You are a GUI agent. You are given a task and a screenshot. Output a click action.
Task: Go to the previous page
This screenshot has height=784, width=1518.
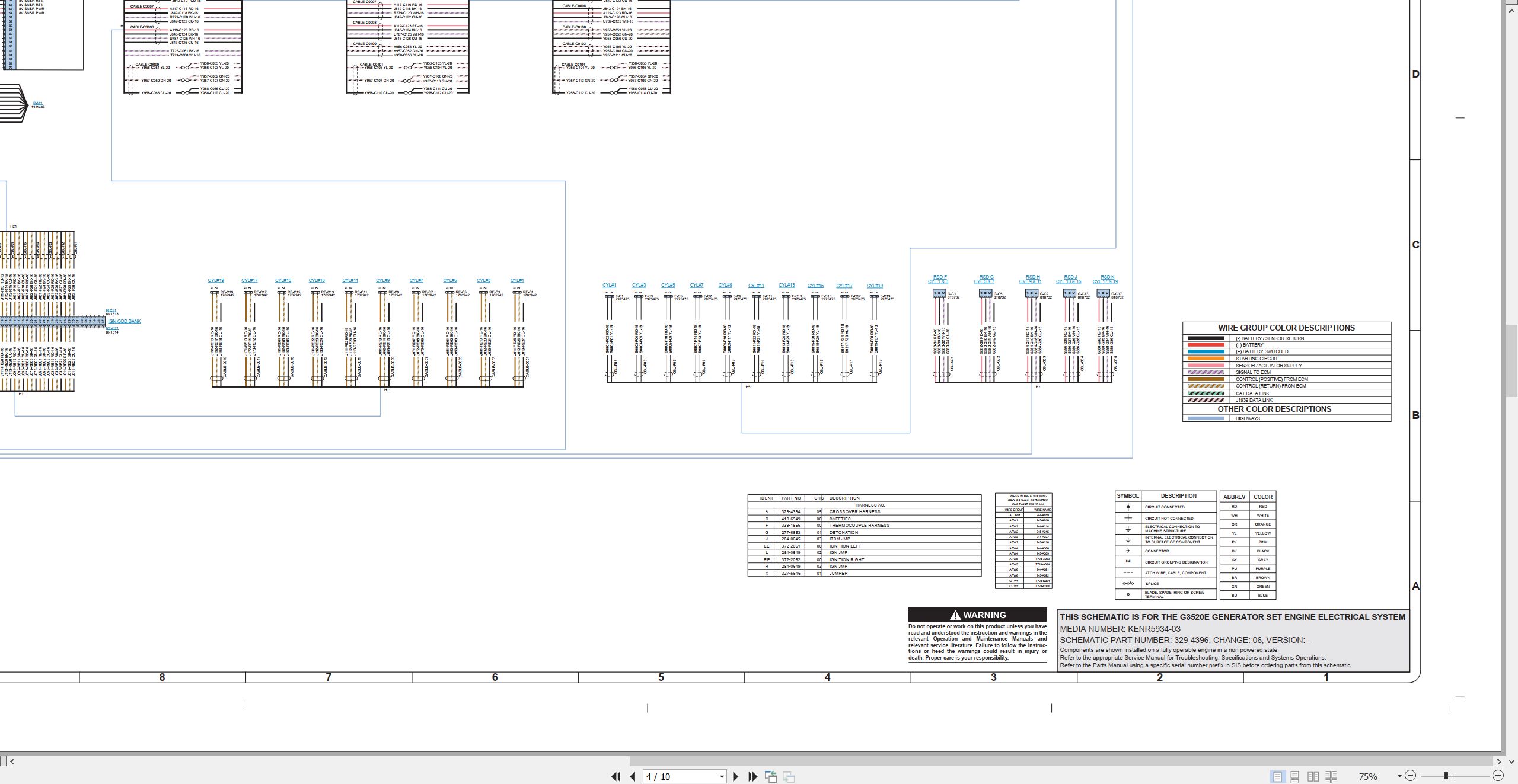(633, 776)
